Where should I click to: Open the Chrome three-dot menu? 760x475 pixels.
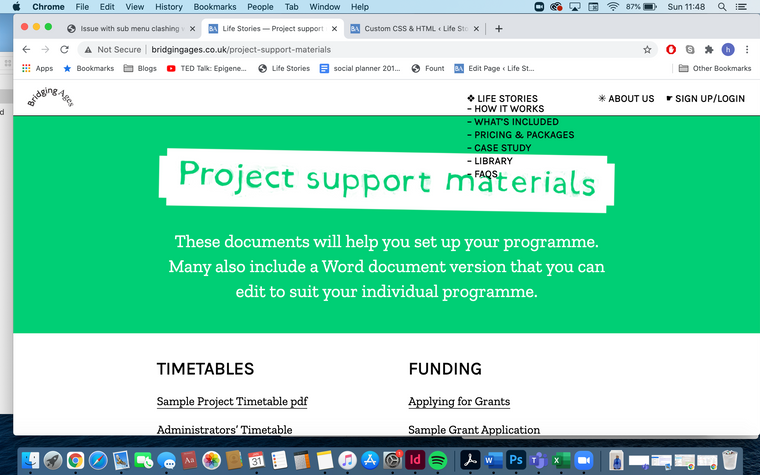747,49
